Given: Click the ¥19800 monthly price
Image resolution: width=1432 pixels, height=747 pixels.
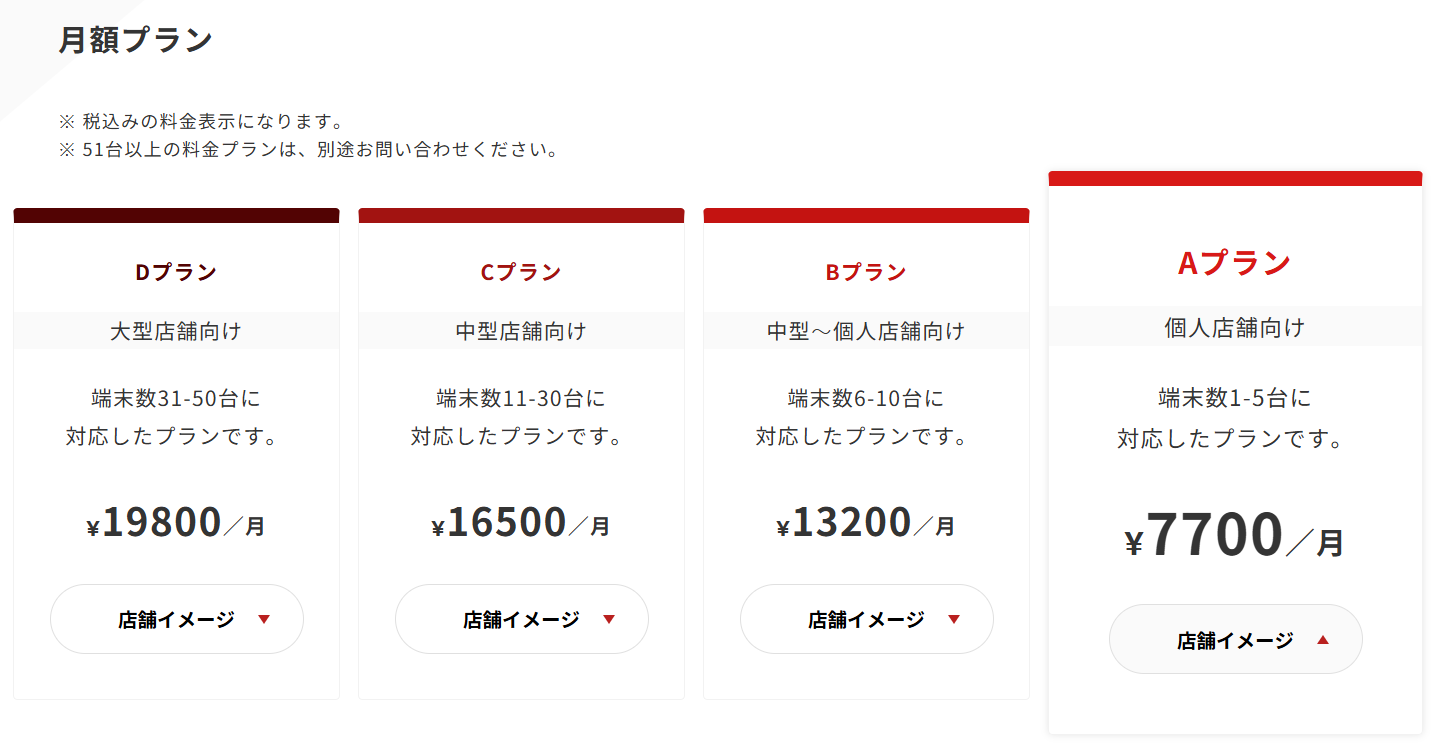Looking at the screenshot, I should coord(176,522).
